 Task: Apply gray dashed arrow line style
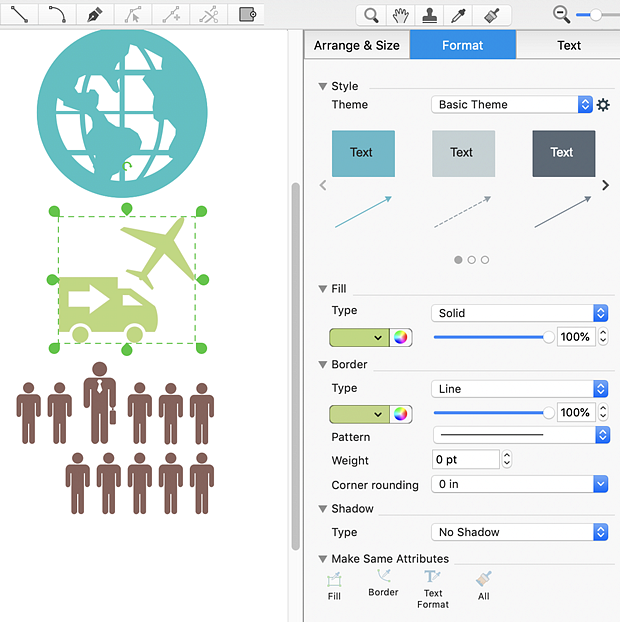click(463, 212)
